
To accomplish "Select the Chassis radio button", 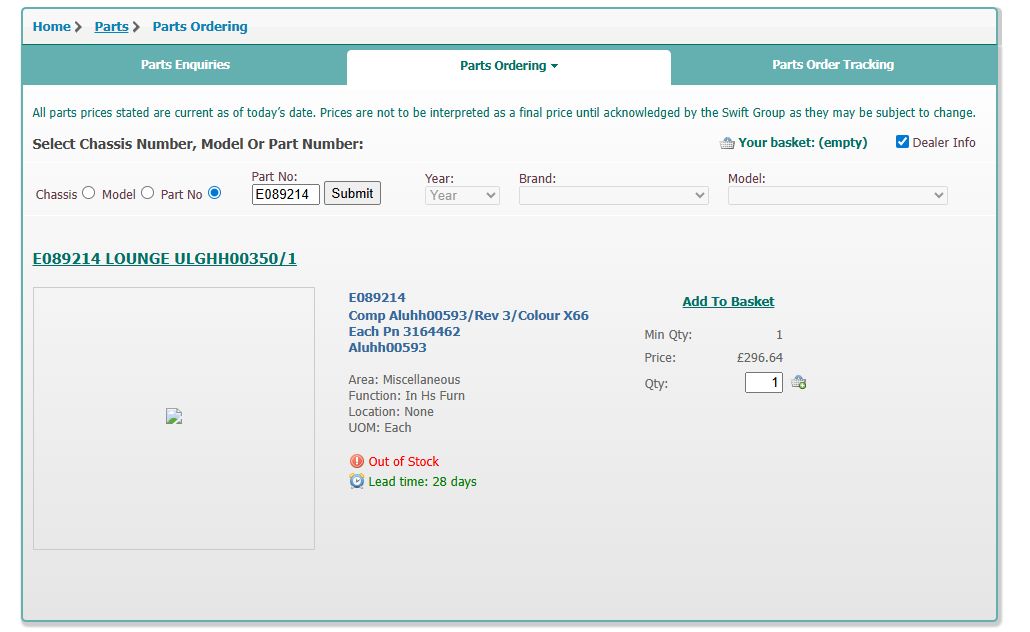I will coord(89,193).
